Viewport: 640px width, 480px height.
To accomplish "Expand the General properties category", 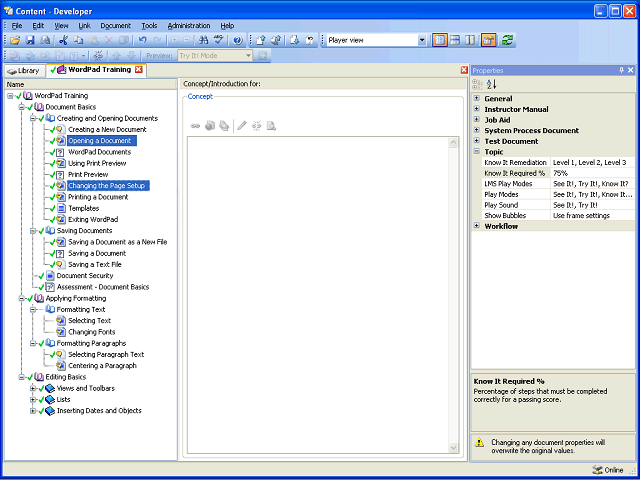I will 476,98.
